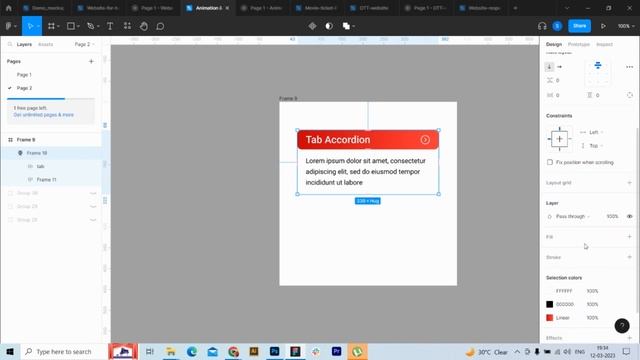
Task: Open Move tool options arrow
Action: 38,26
